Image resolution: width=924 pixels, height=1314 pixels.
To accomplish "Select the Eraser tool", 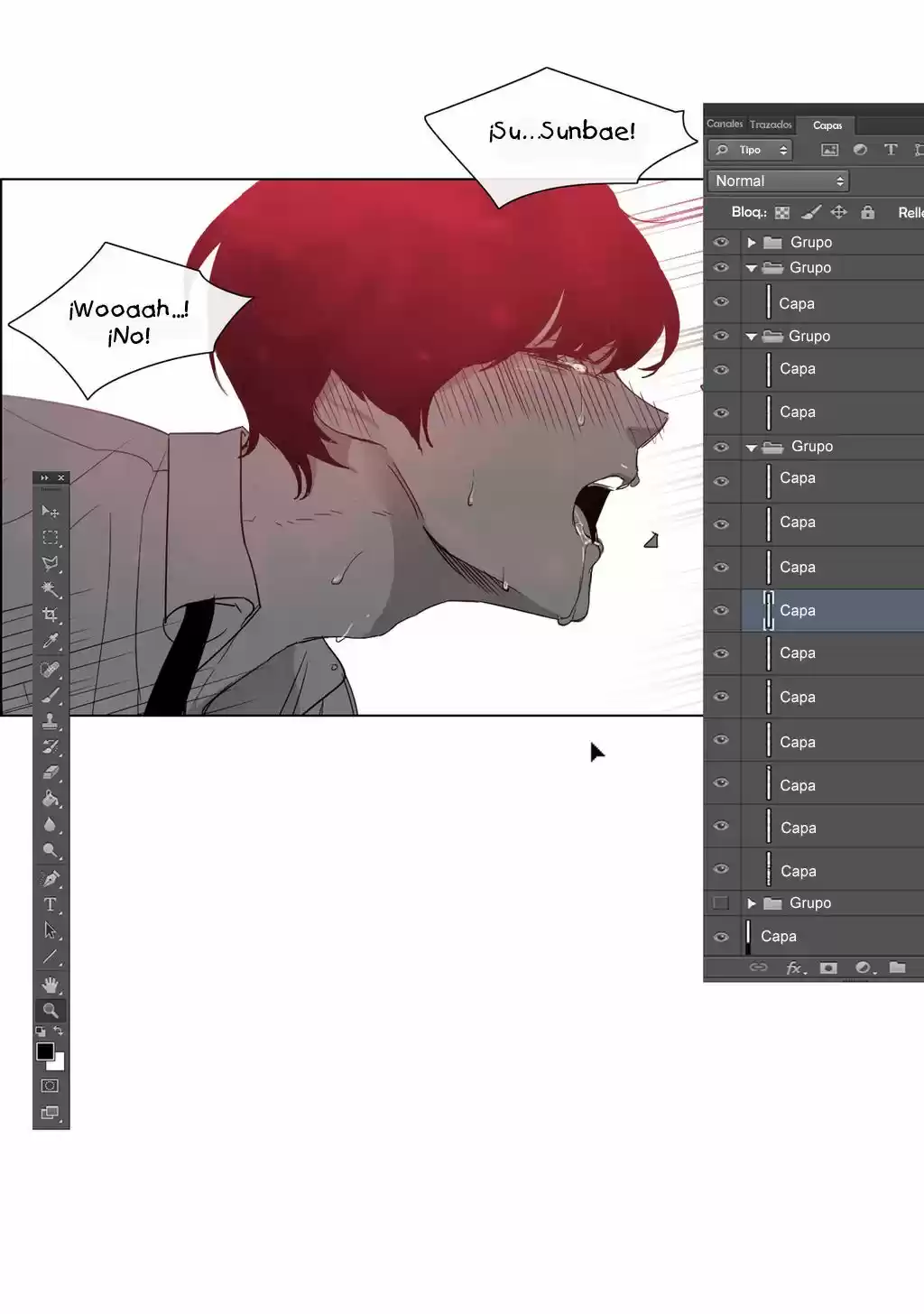I will [50, 773].
